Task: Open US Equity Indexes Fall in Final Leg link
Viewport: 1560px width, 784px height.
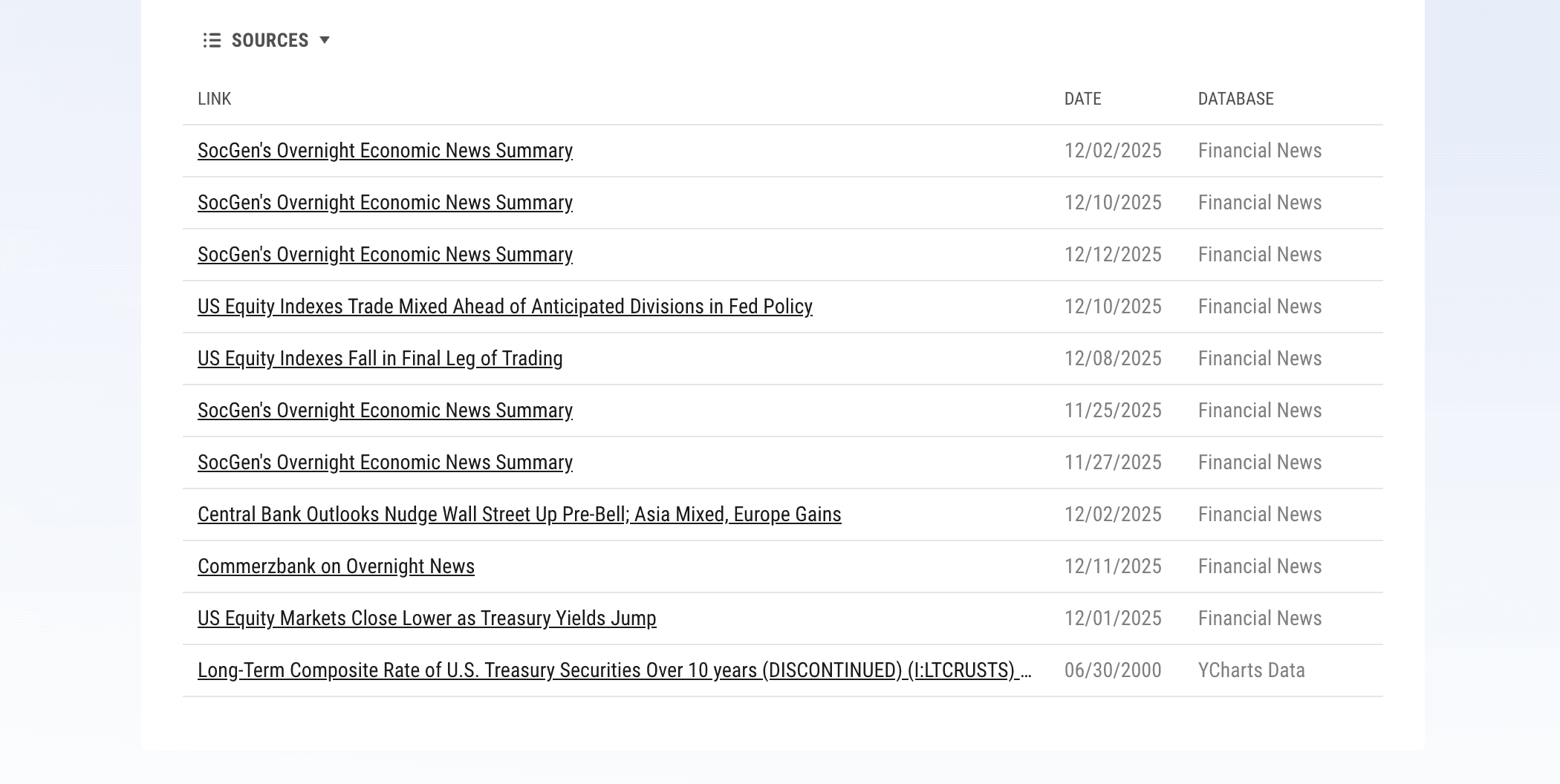Action: [x=380, y=359]
